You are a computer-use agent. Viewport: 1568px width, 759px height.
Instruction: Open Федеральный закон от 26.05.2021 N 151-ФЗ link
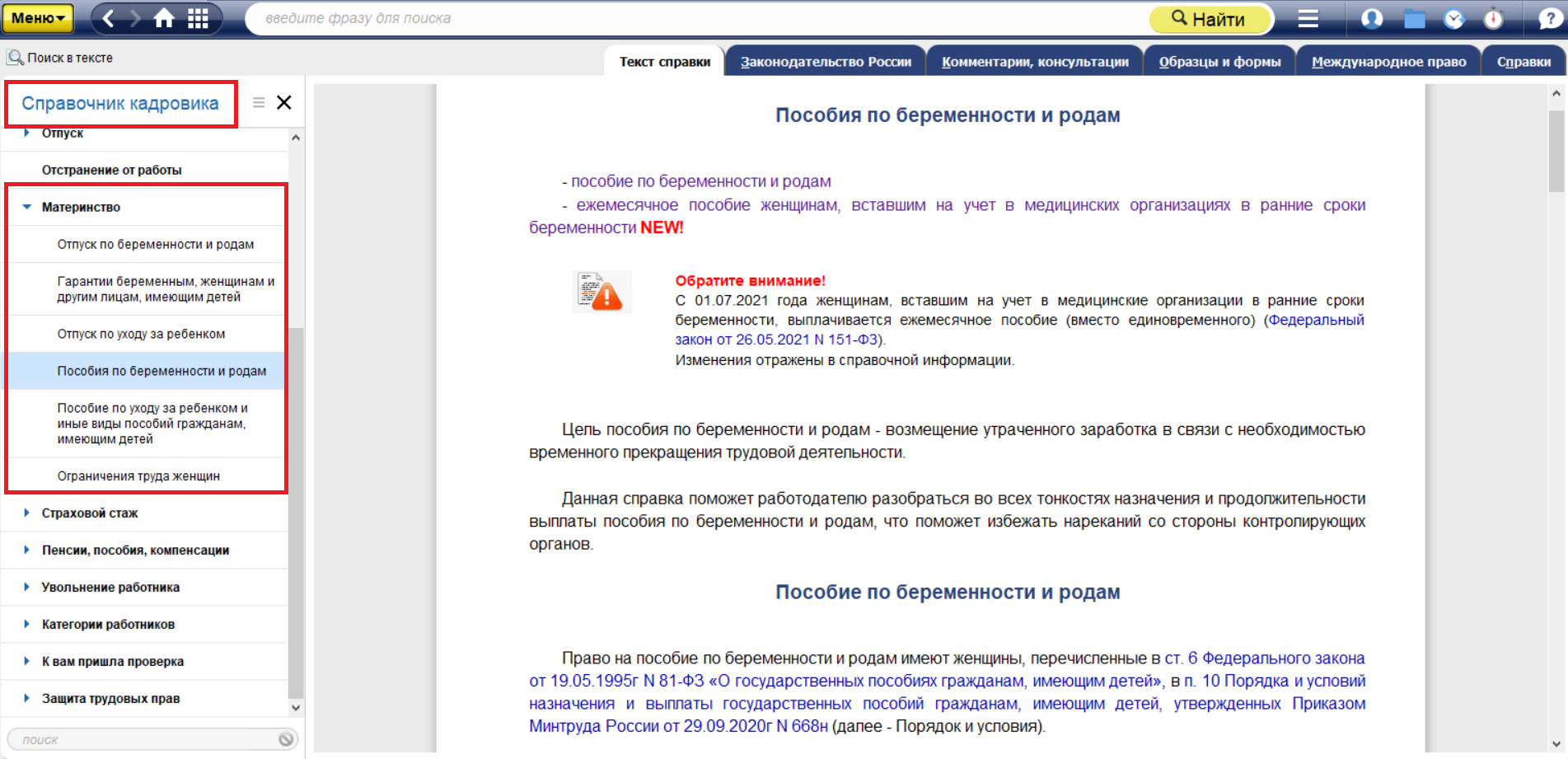[x=1019, y=330]
